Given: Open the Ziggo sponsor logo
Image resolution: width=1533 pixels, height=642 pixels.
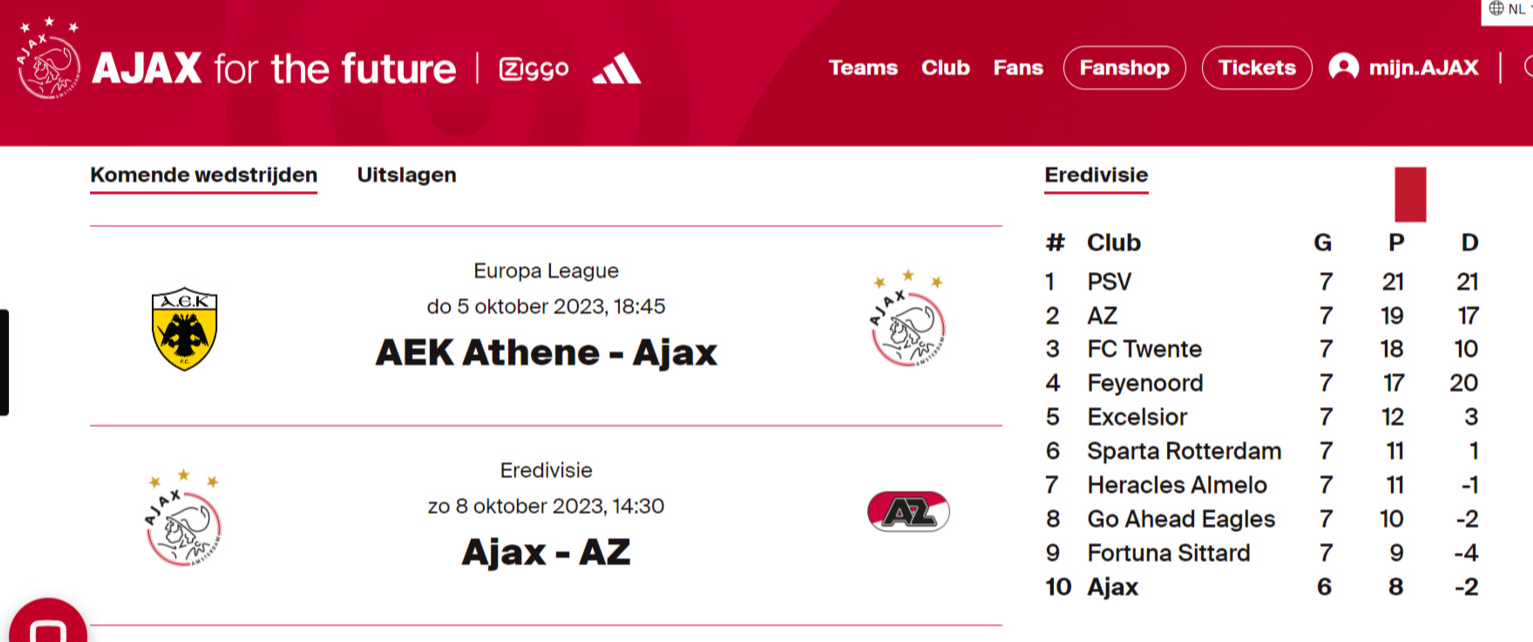Looking at the screenshot, I should coord(534,69).
